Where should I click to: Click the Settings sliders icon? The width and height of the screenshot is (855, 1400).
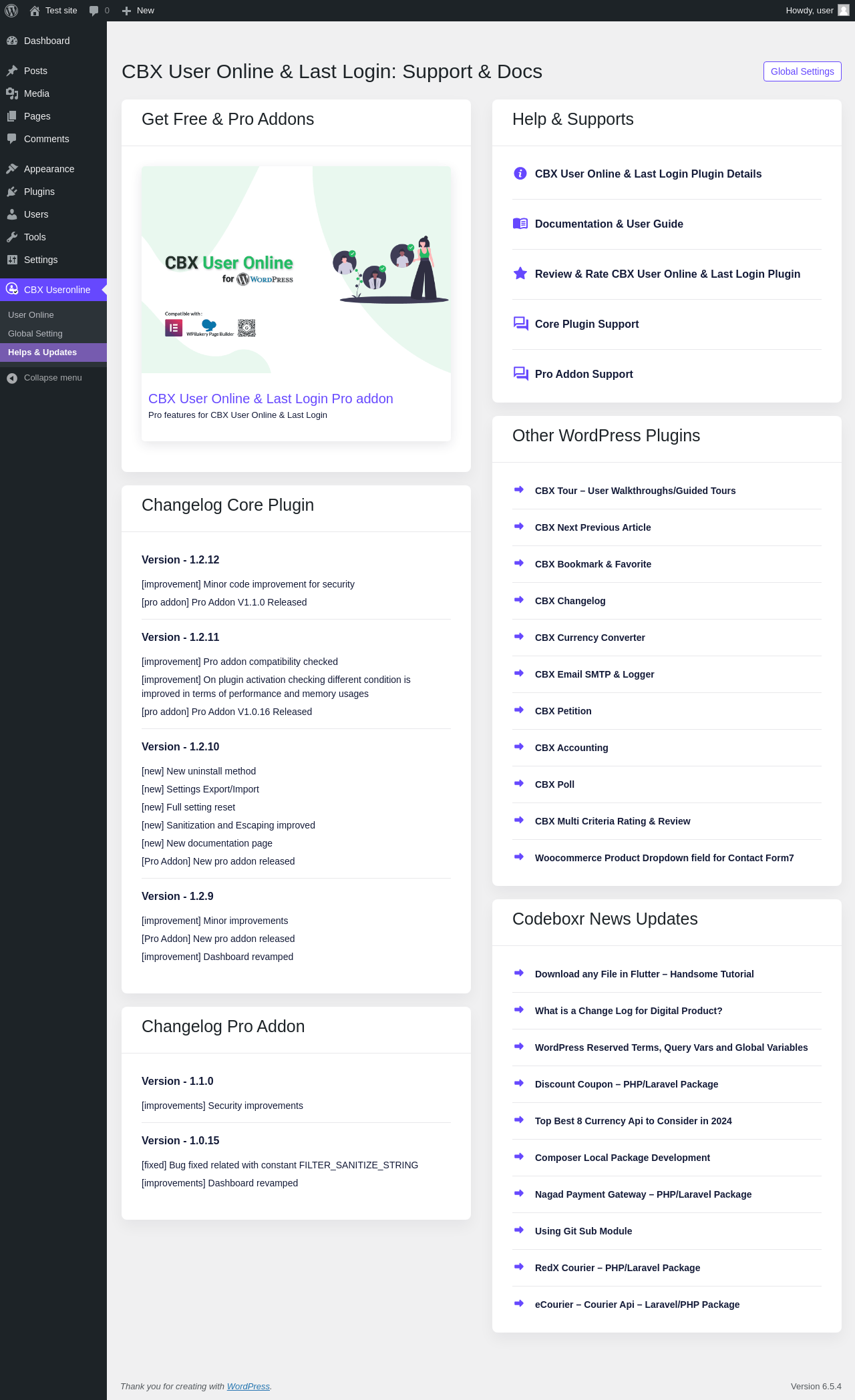[12, 260]
